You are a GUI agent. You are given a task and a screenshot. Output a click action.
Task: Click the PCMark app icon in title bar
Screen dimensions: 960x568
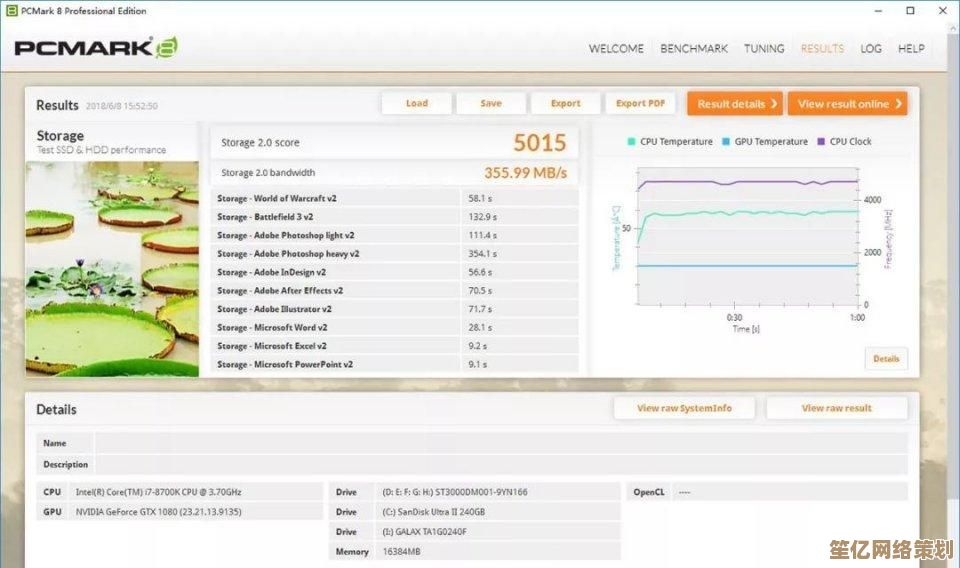(11, 11)
